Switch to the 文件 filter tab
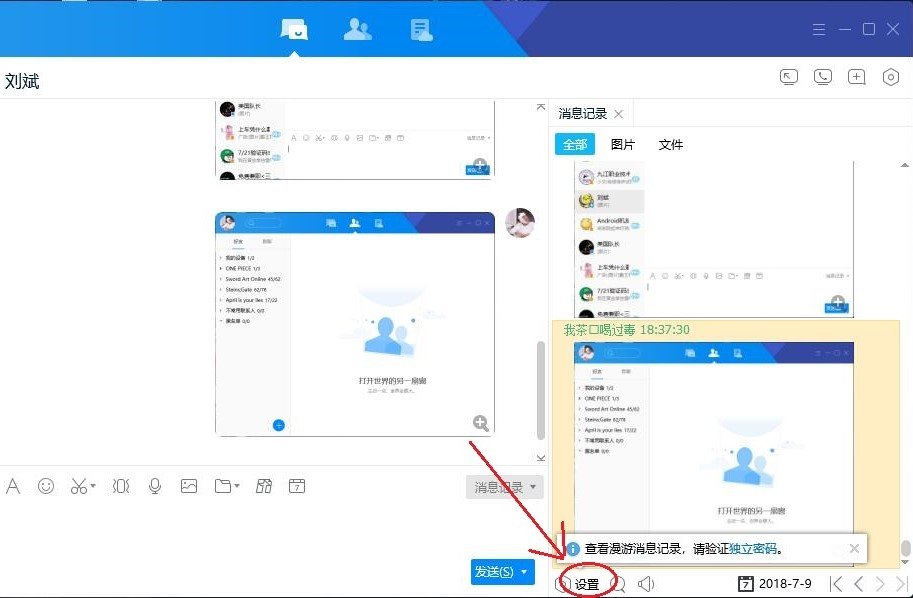 (x=671, y=144)
